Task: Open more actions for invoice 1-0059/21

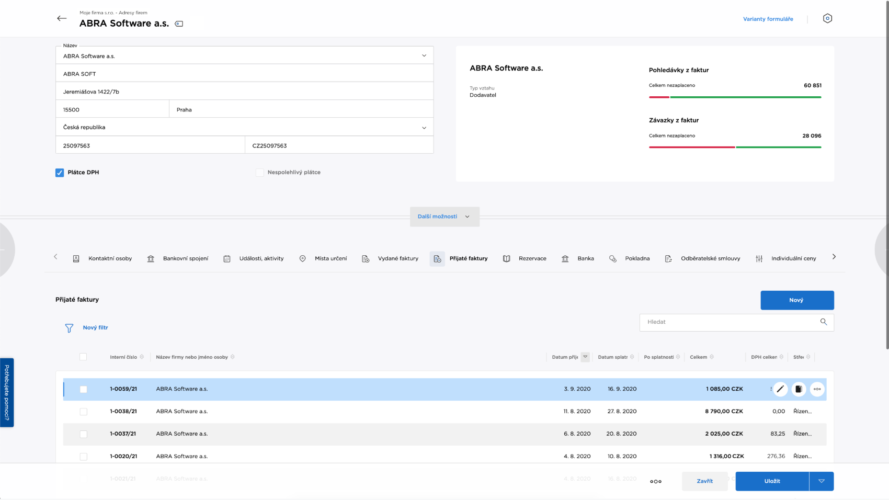Action: pyautogui.click(x=817, y=389)
